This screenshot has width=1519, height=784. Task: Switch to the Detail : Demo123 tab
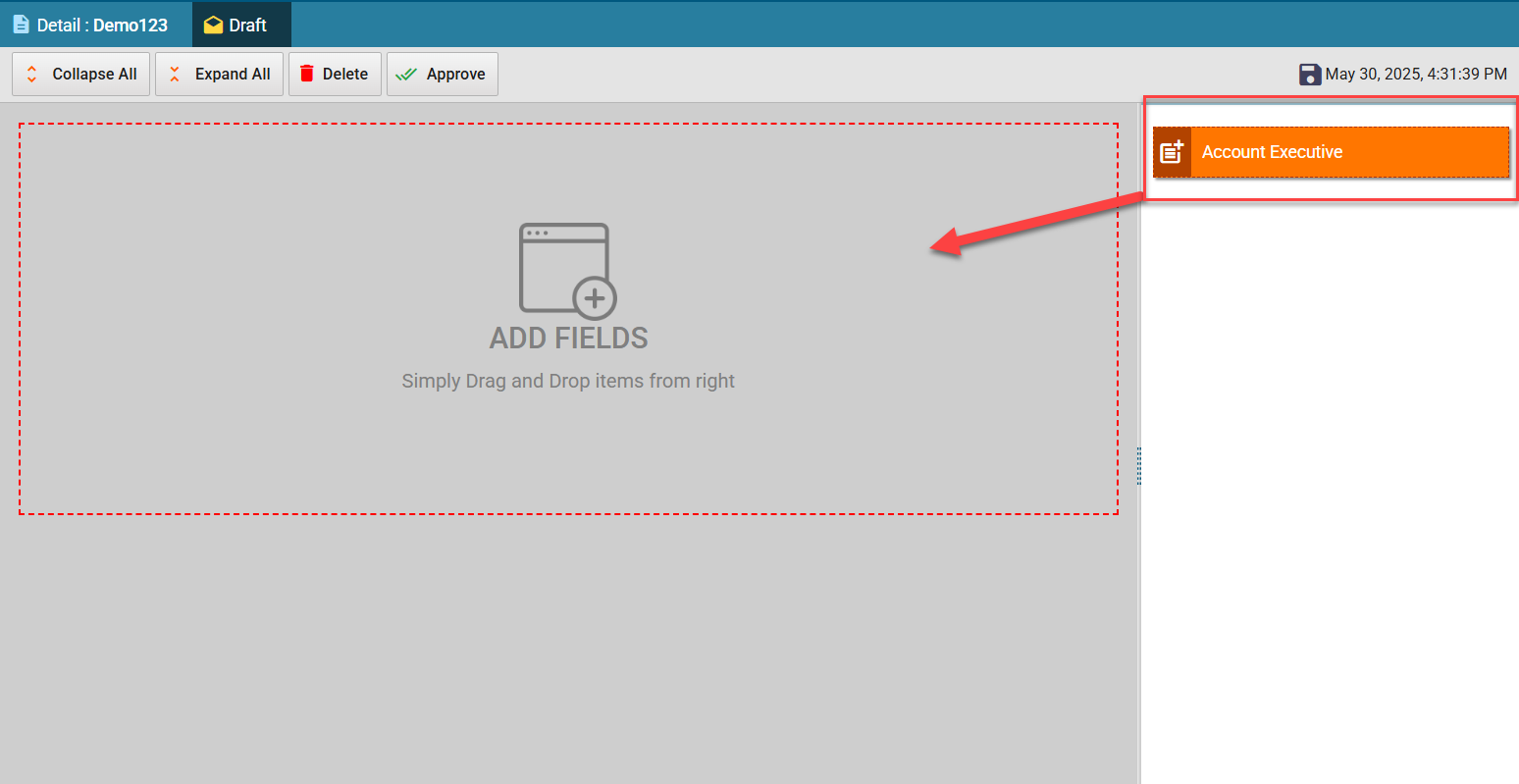[102, 25]
